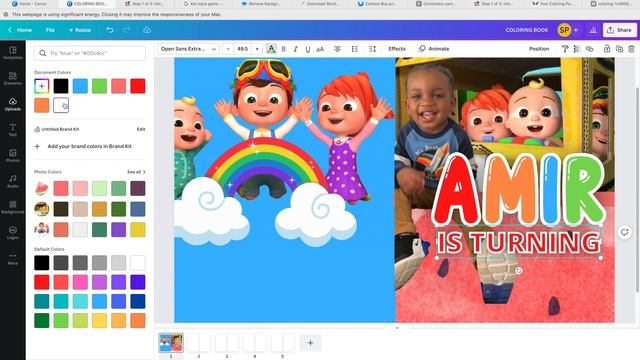This screenshot has height=360, width=640.
Task: Open the More sidebar options
Action: pos(13,258)
